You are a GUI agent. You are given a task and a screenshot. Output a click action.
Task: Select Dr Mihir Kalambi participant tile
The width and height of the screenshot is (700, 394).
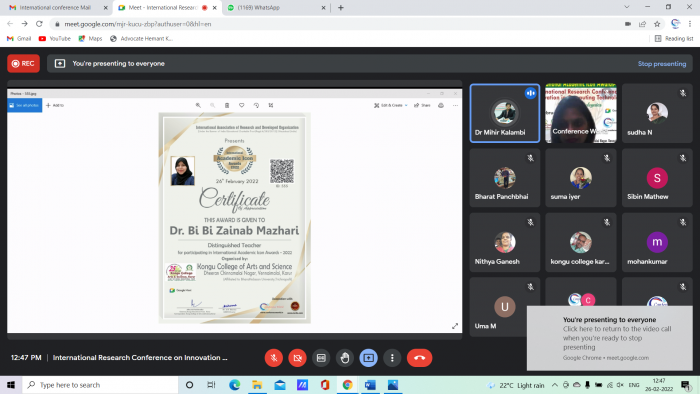[504, 113]
